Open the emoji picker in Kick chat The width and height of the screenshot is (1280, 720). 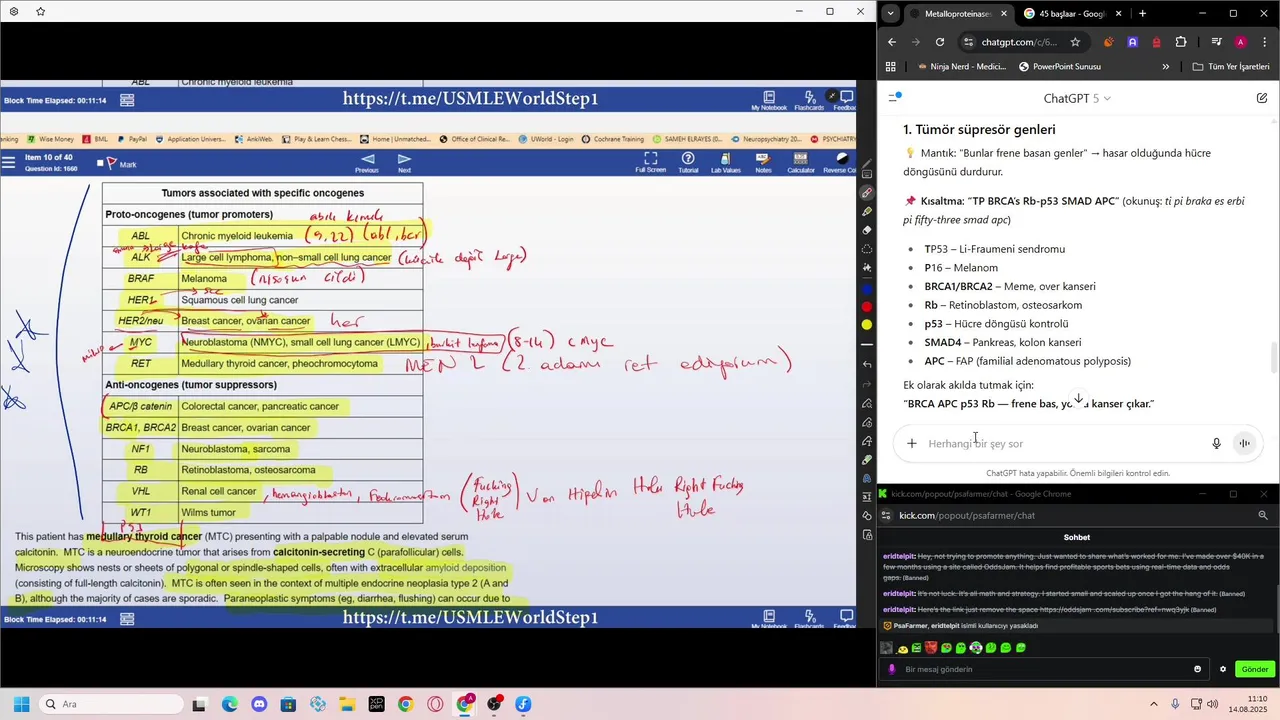coord(1197,669)
